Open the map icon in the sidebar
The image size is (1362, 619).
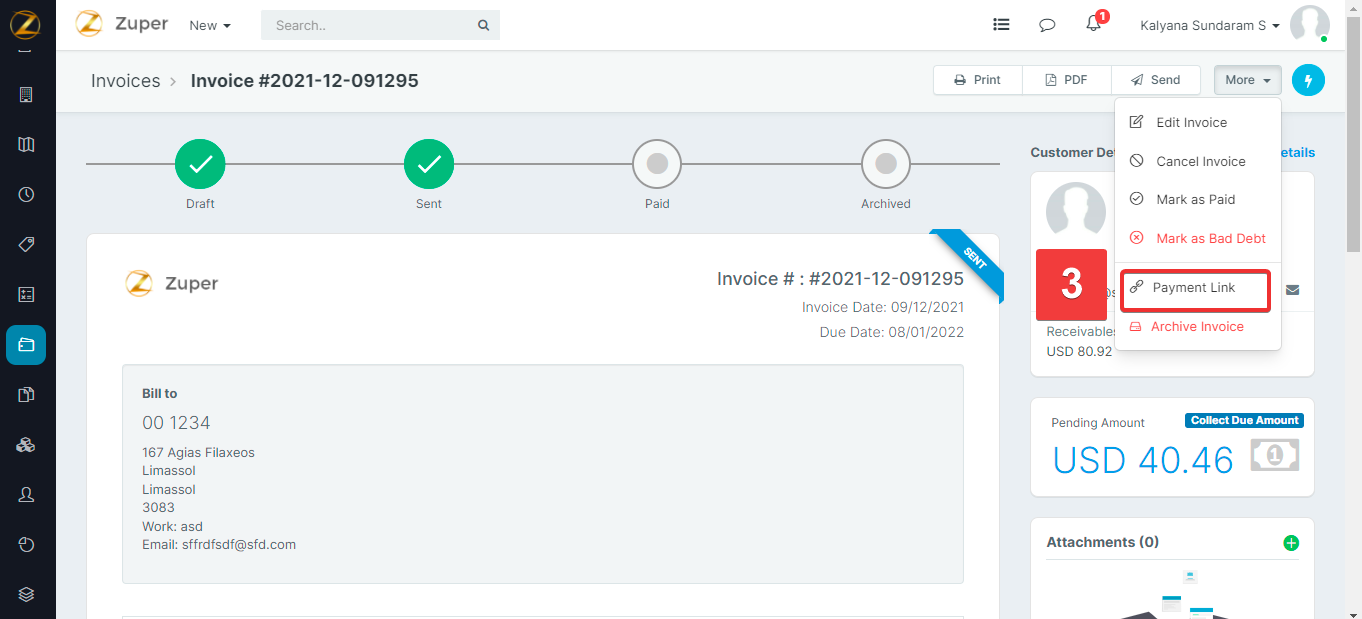[x=26, y=145]
